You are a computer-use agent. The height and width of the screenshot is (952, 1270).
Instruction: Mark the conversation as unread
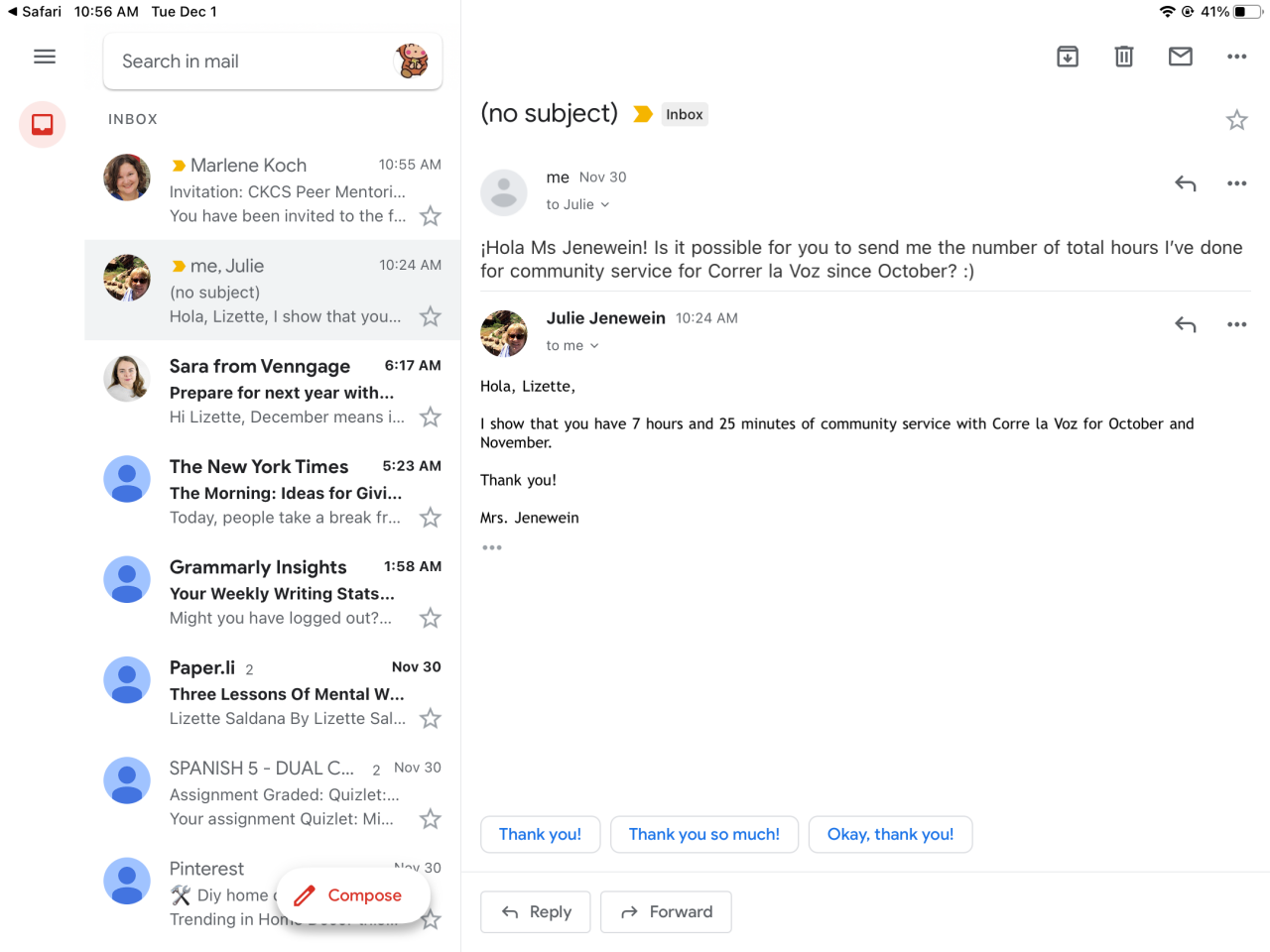(x=1181, y=57)
